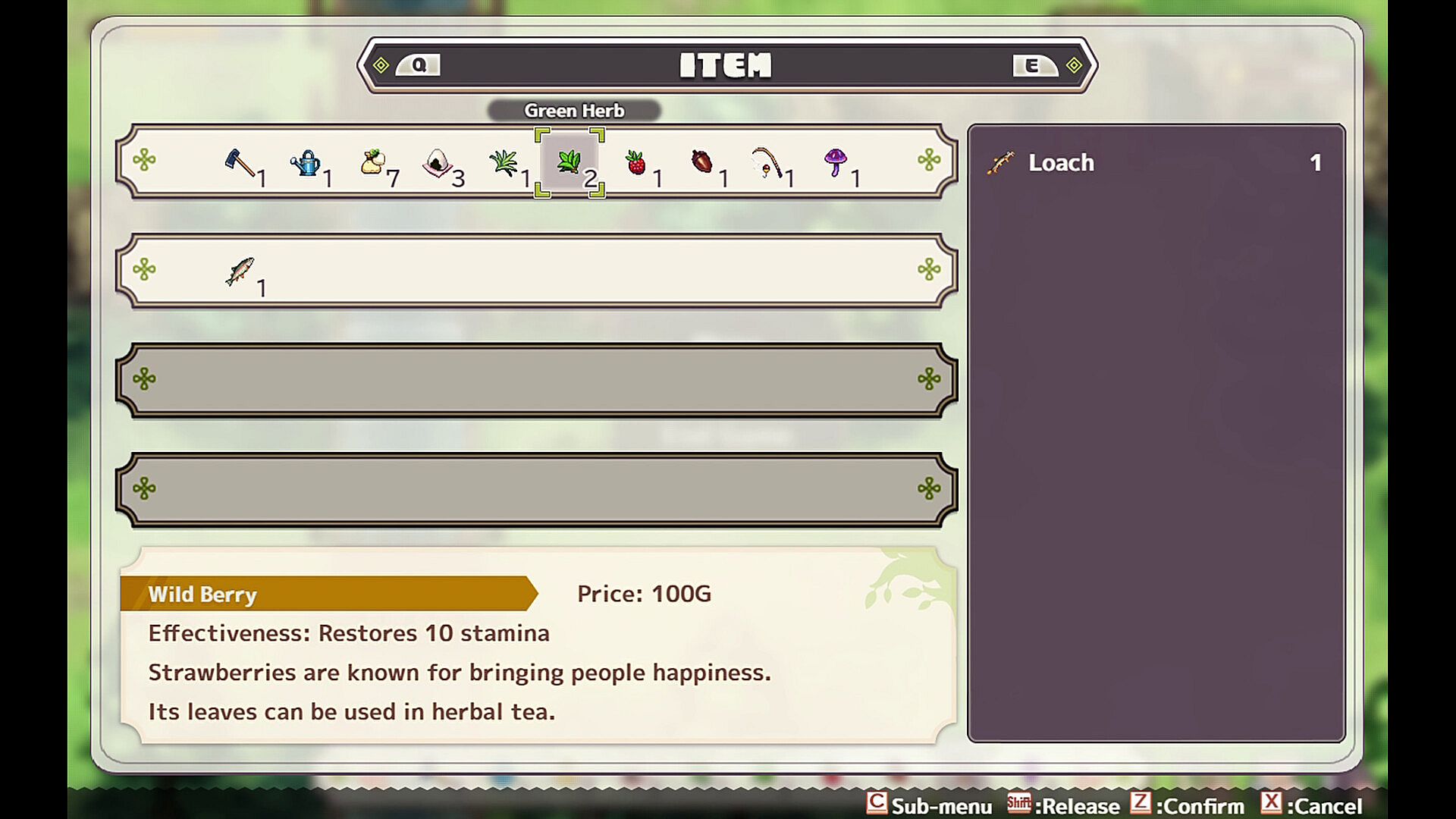The width and height of the screenshot is (1456, 819).
Task: Click the Z Confirm prompt
Action: click(x=1187, y=805)
